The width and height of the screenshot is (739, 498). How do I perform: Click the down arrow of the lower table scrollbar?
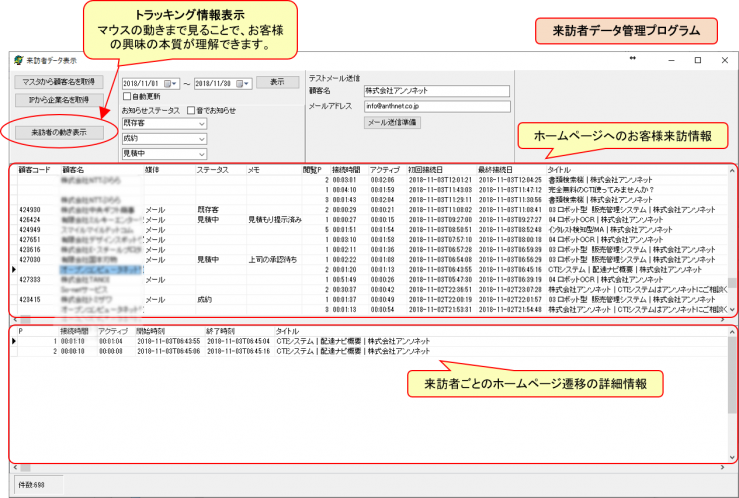coord(731,457)
